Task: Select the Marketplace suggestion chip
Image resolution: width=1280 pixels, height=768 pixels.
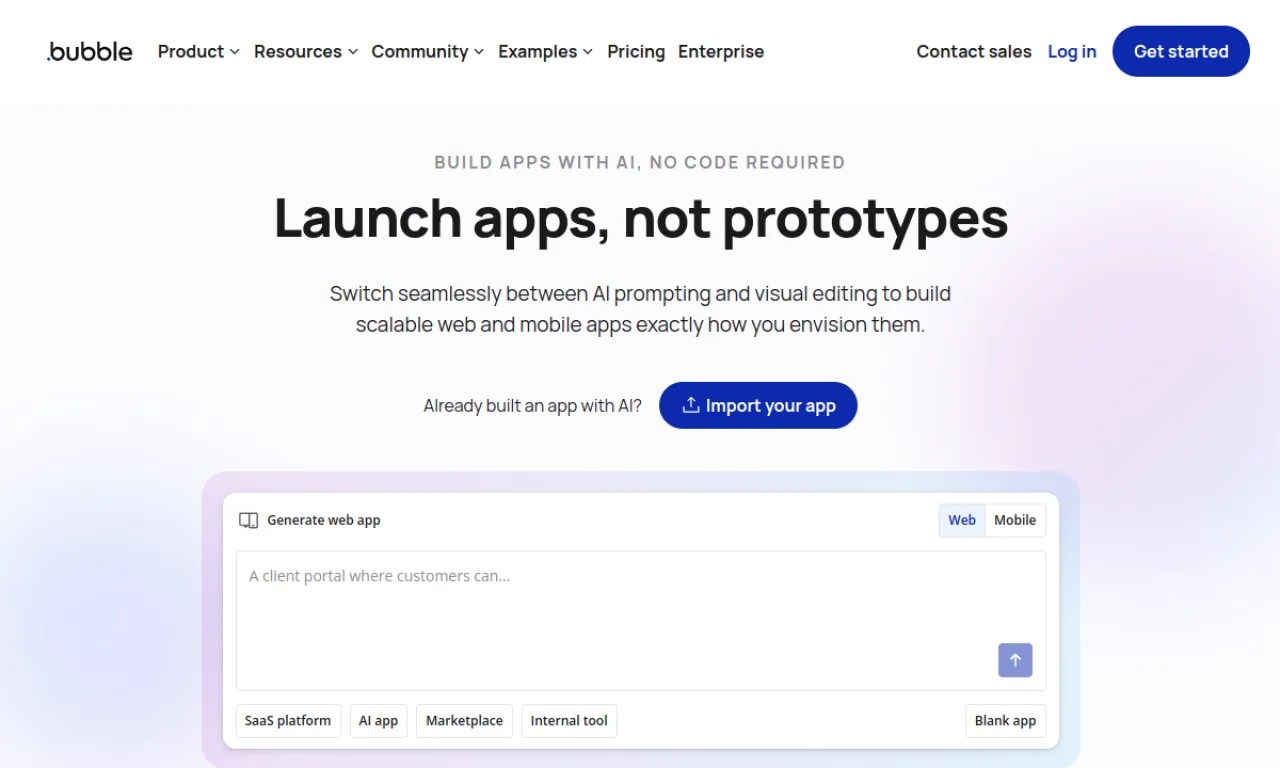Action: click(x=465, y=721)
